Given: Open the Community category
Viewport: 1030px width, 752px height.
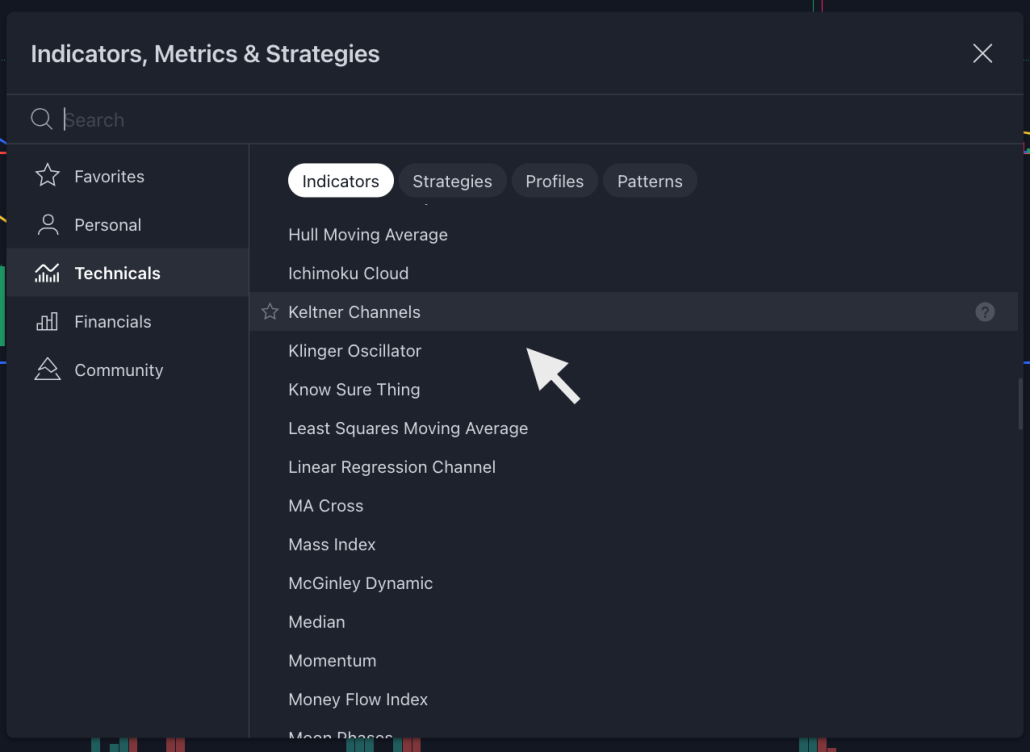Looking at the screenshot, I should point(127,370).
